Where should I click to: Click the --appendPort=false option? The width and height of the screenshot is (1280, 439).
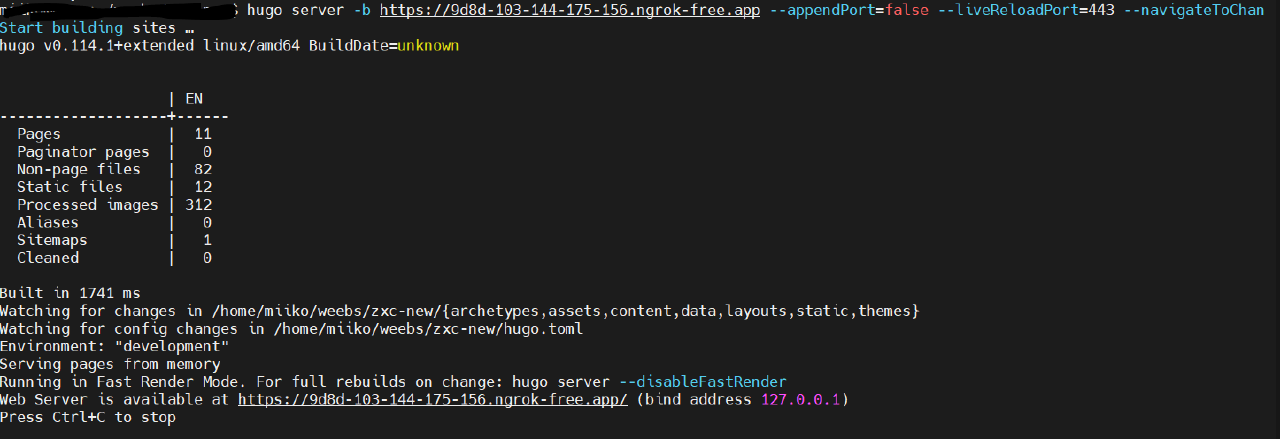pos(847,10)
